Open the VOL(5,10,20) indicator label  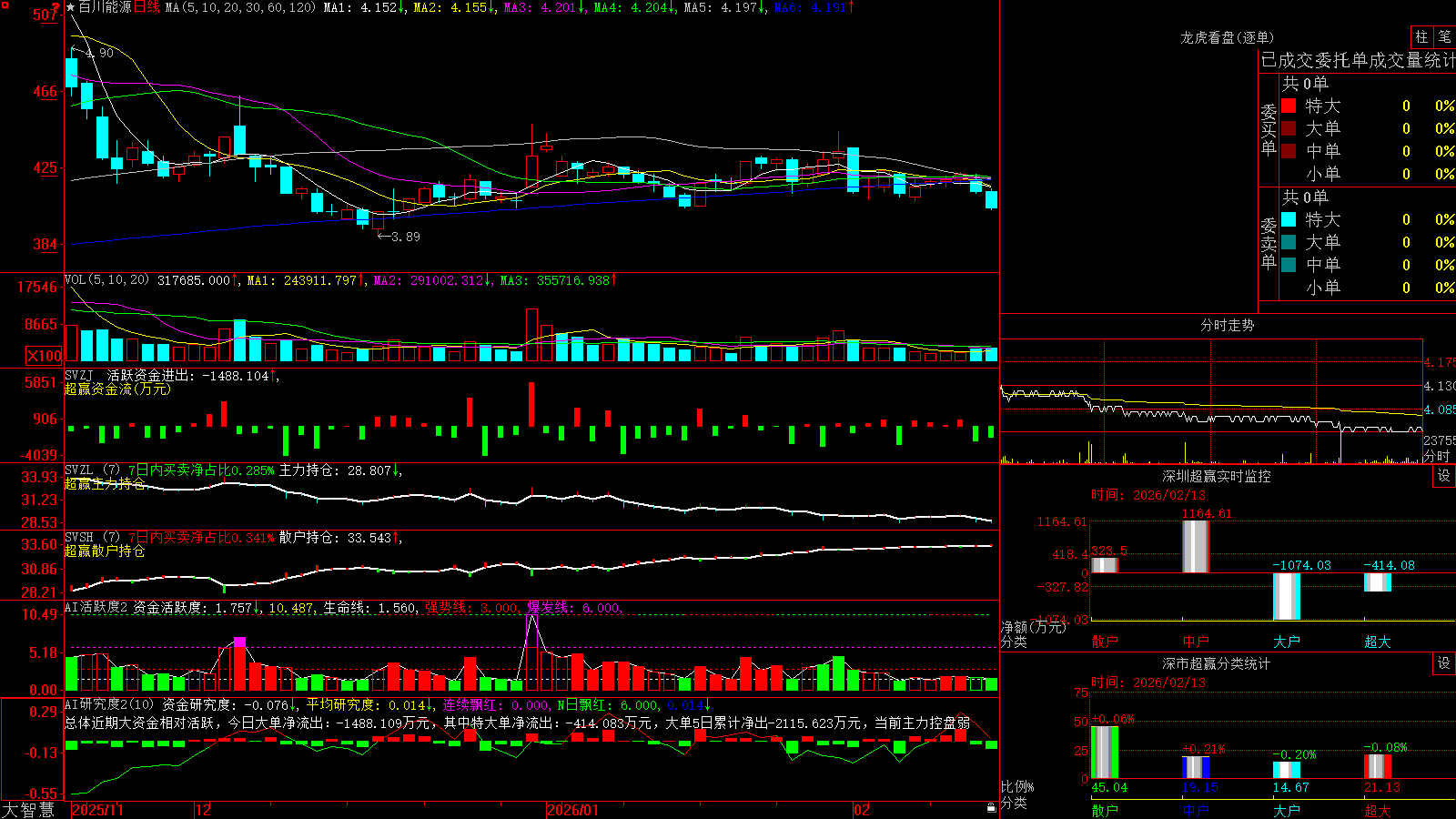(x=107, y=280)
